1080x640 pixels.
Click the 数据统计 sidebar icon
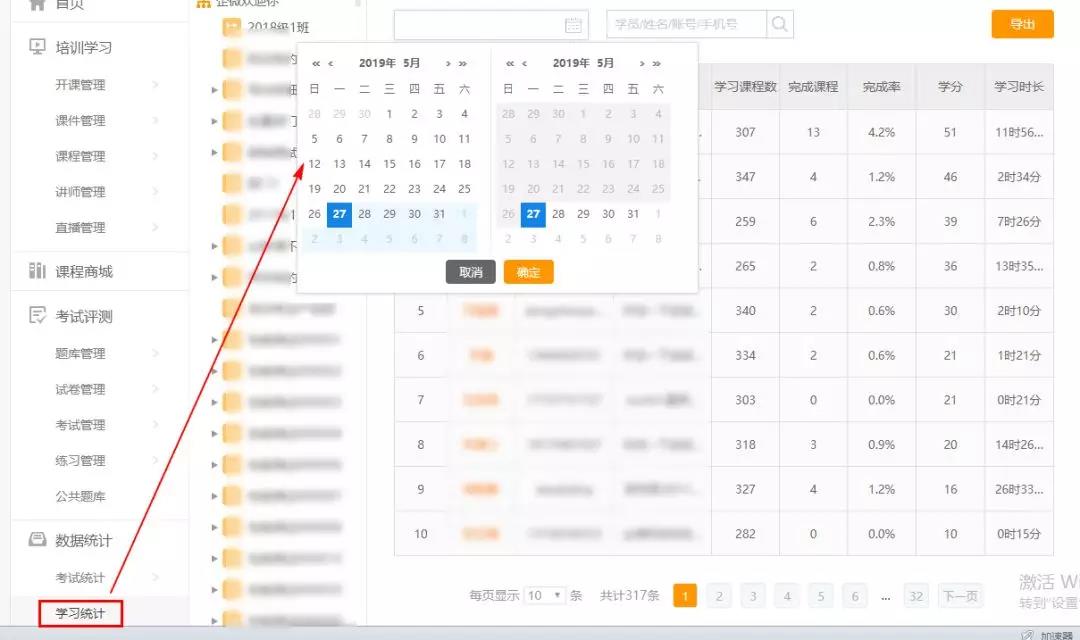tap(38, 540)
